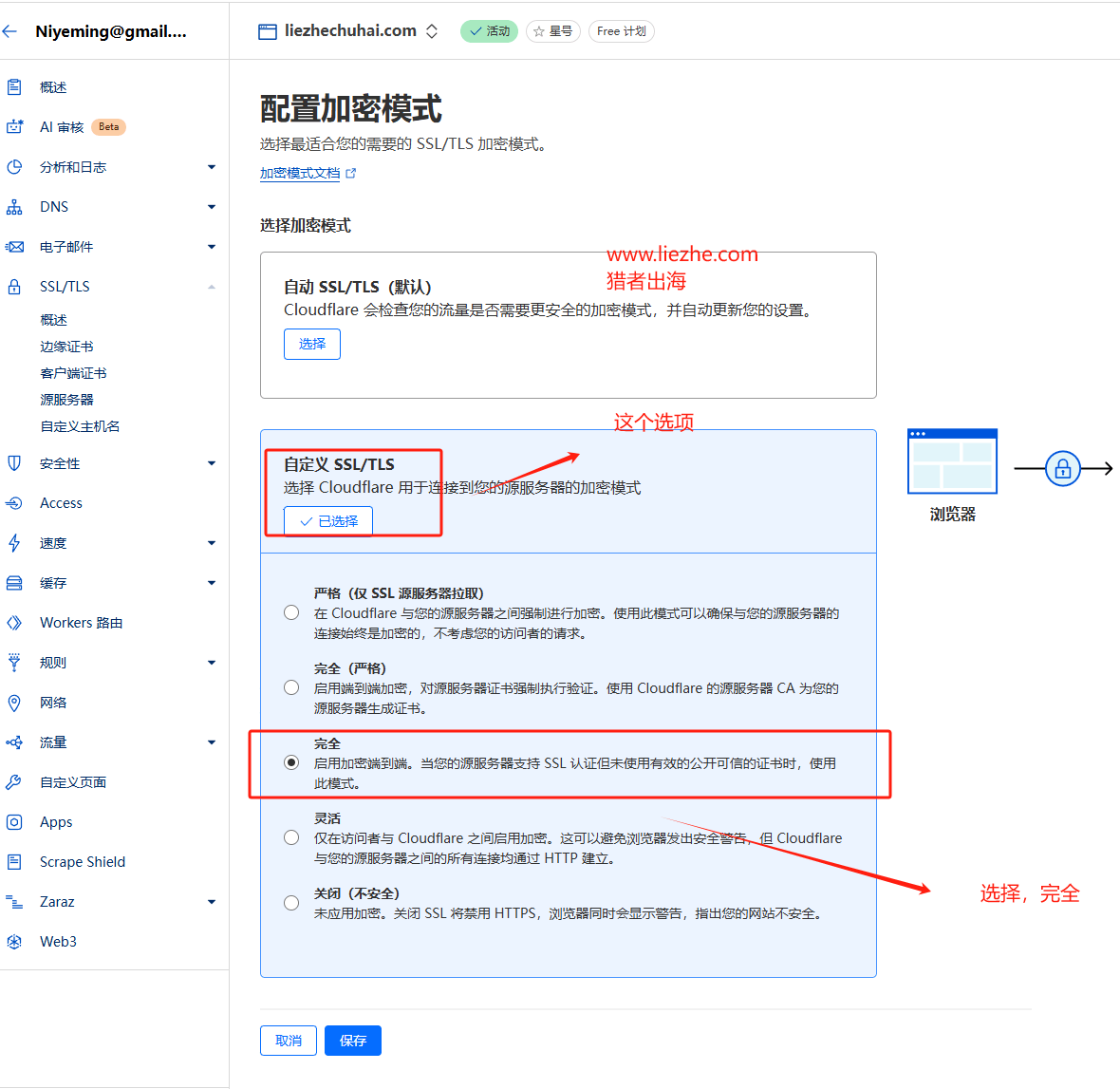
Task: Click the 电子邮件 envelope icon
Action: pyautogui.click(x=14, y=247)
